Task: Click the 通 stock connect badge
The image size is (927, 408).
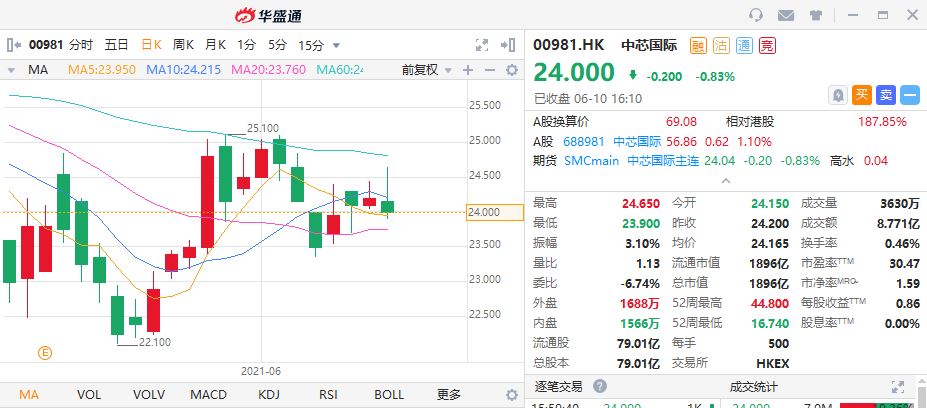Action: pos(744,46)
